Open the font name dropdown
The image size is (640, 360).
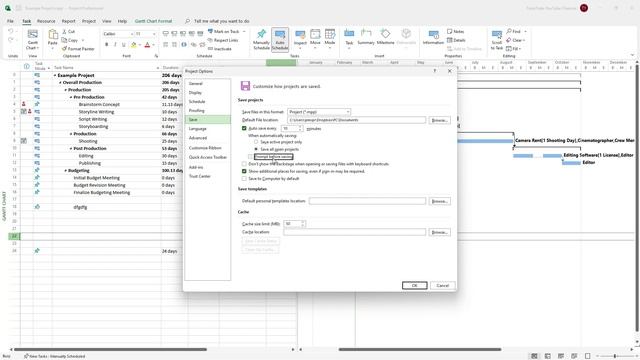132,34
